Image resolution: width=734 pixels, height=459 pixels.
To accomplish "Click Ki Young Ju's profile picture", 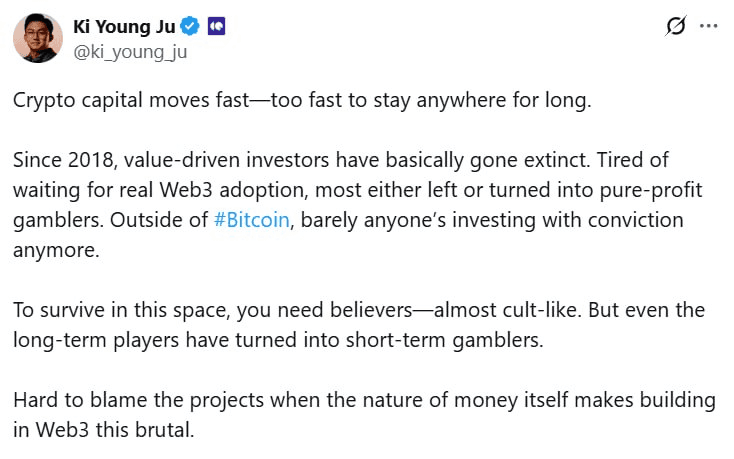I will [x=37, y=38].
